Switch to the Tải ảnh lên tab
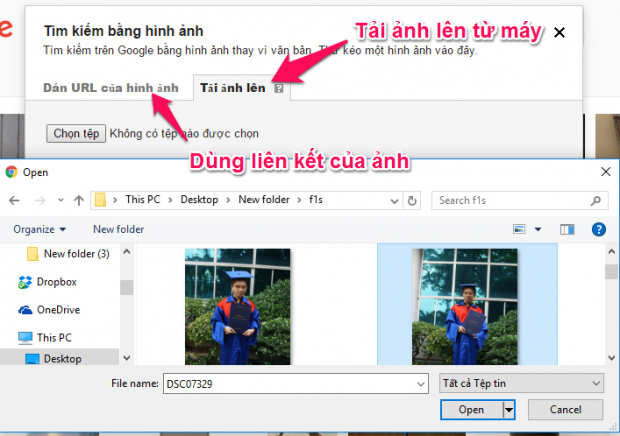This screenshot has height=436, width=620. (233, 88)
